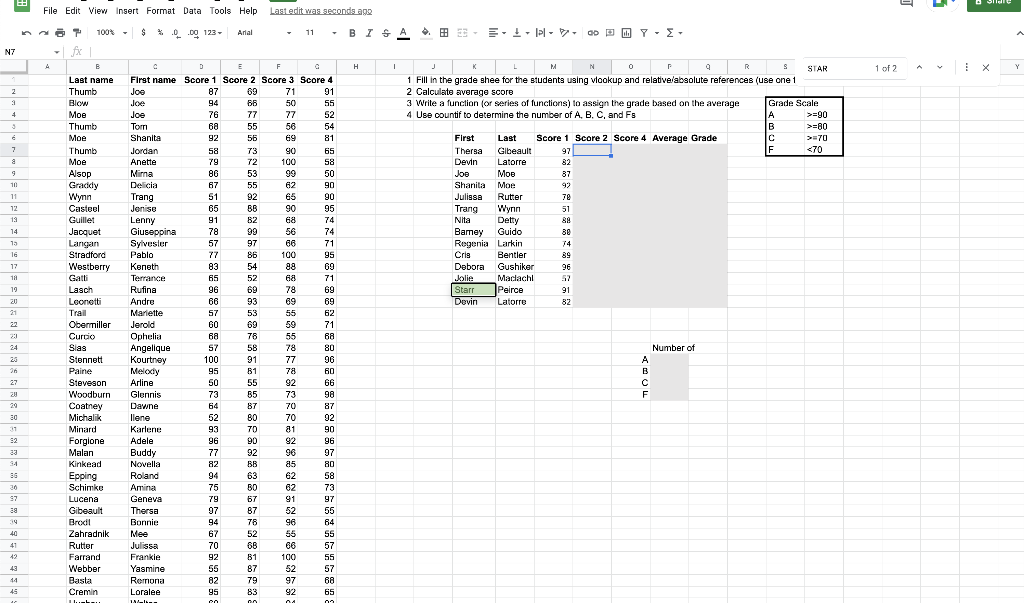Click the Insert link icon
1024x603 pixels.
tap(592, 32)
